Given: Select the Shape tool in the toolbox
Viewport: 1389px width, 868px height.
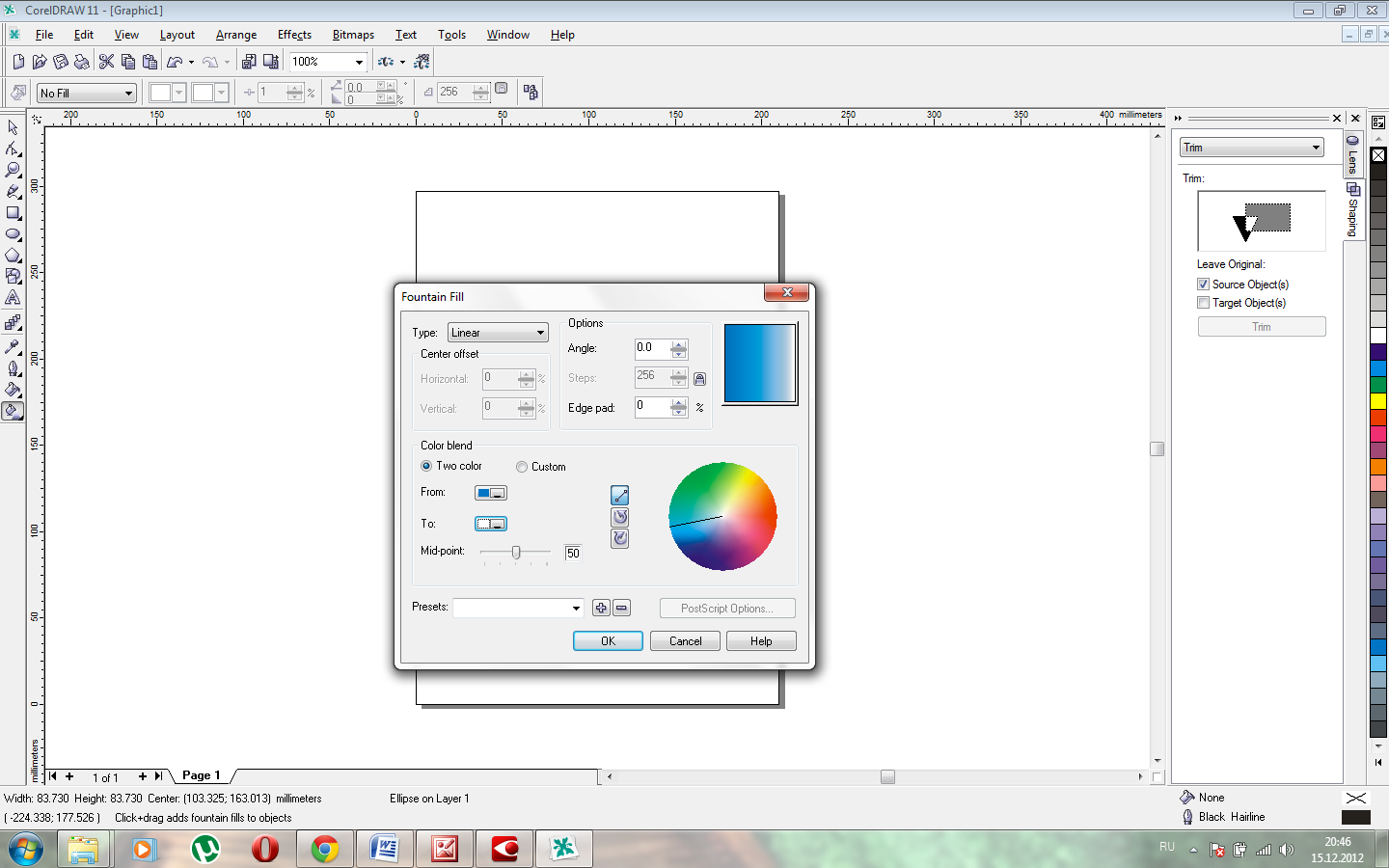Looking at the screenshot, I should click(13, 149).
